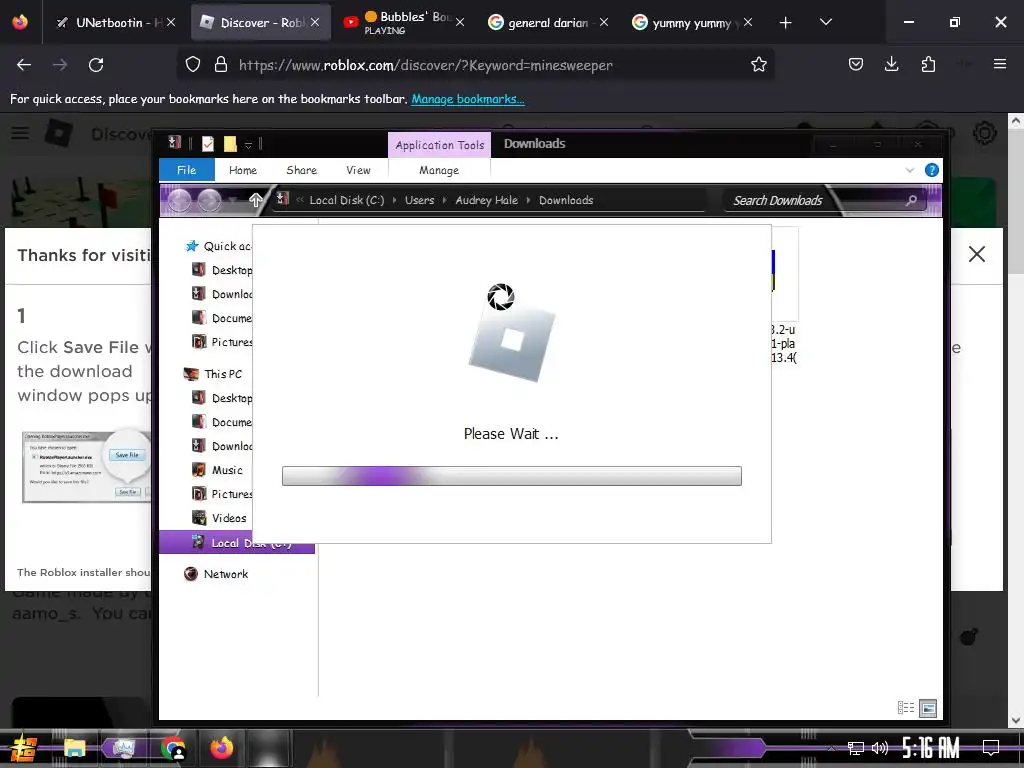Open Videos folder in navigation pane
This screenshot has width=1024, height=768.
(219, 519)
